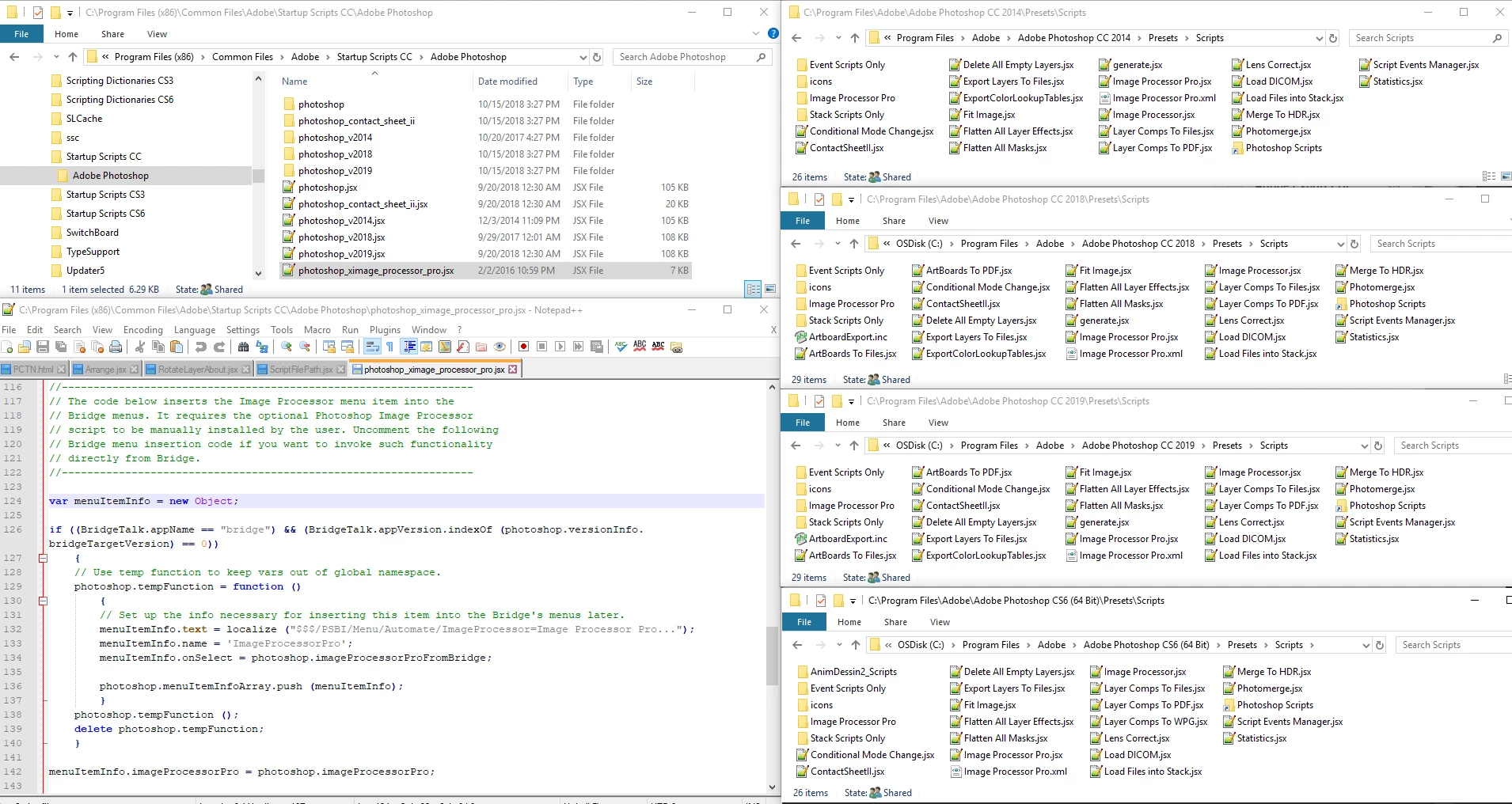The width and height of the screenshot is (1512, 804).
Task: Switch Startup Scripts Explorer to Large Icons view
Action: pyautogui.click(x=770, y=289)
